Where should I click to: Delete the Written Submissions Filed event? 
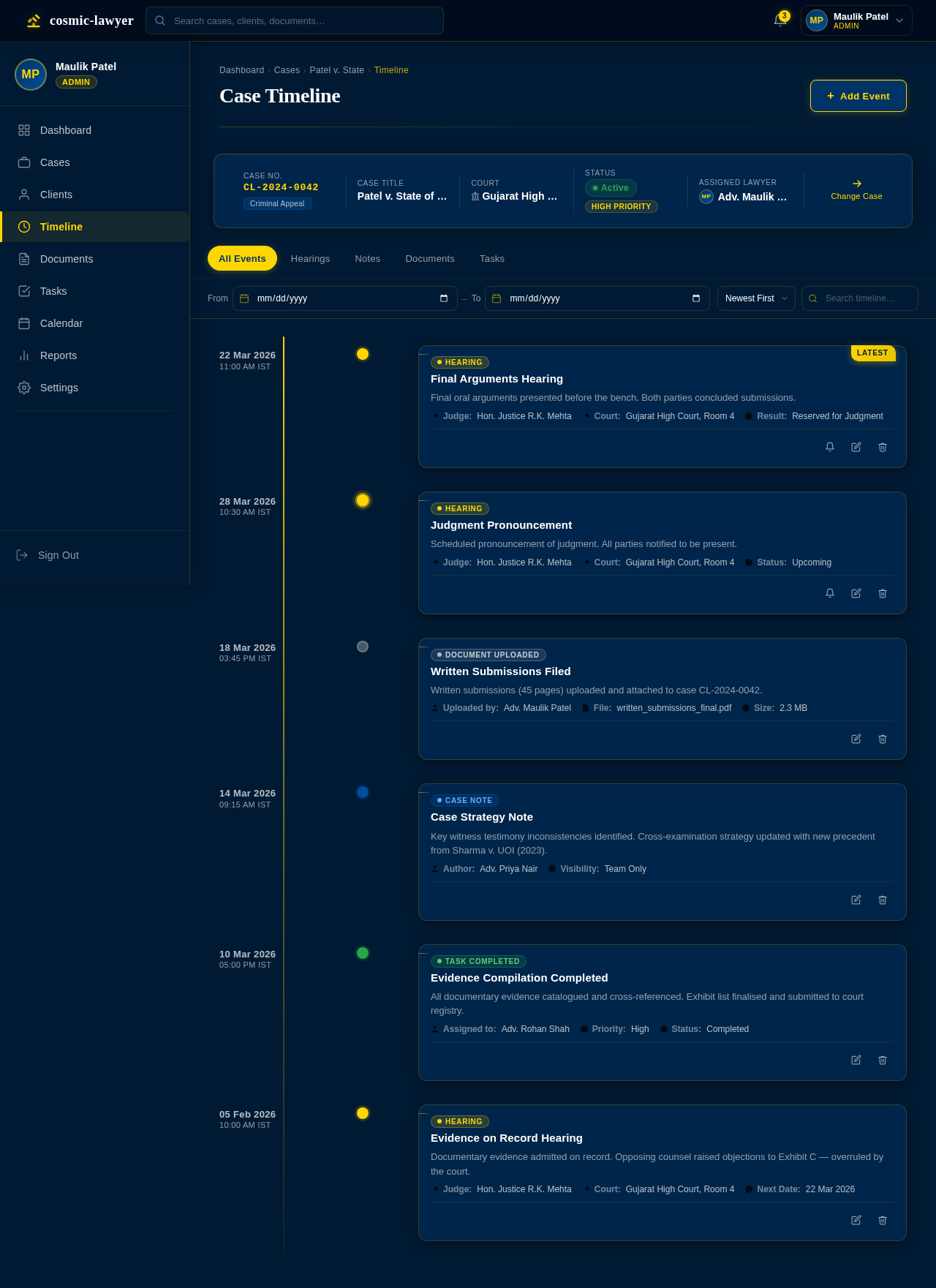(x=883, y=739)
